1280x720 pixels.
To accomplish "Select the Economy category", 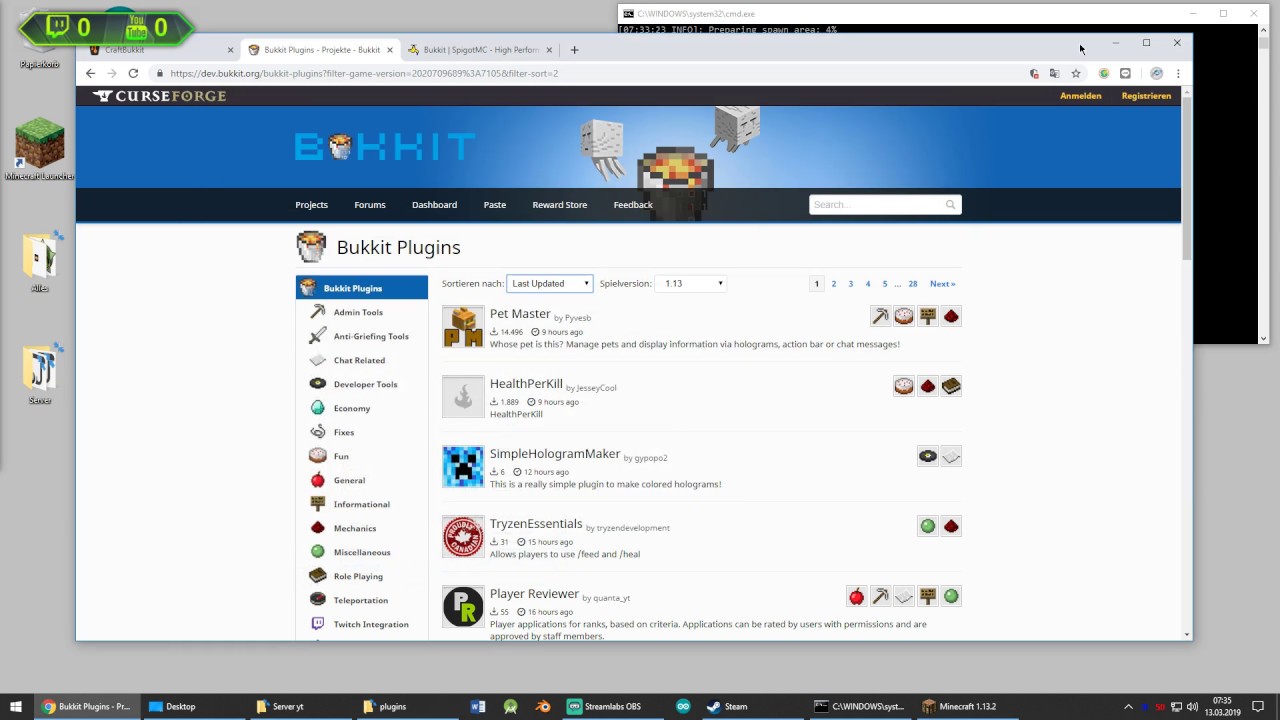I will [351, 408].
